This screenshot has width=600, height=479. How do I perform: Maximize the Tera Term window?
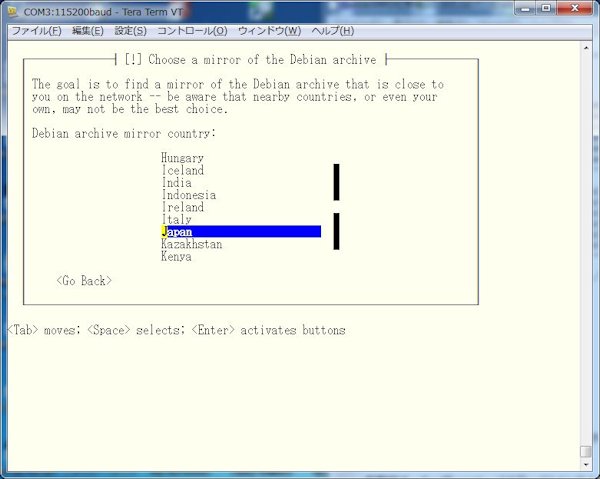point(546,8)
